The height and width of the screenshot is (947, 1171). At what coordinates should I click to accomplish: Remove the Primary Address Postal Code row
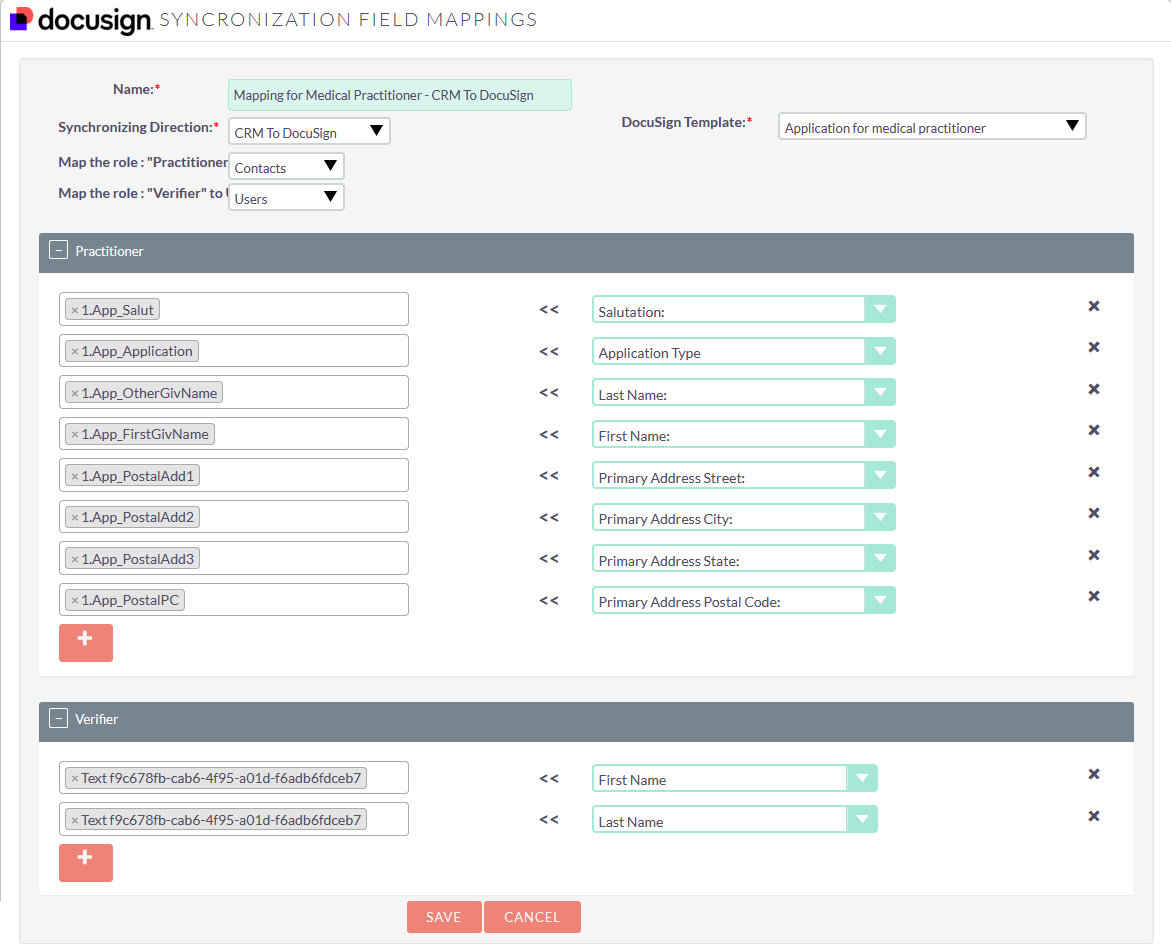pyautogui.click(x=1093, y=596)
